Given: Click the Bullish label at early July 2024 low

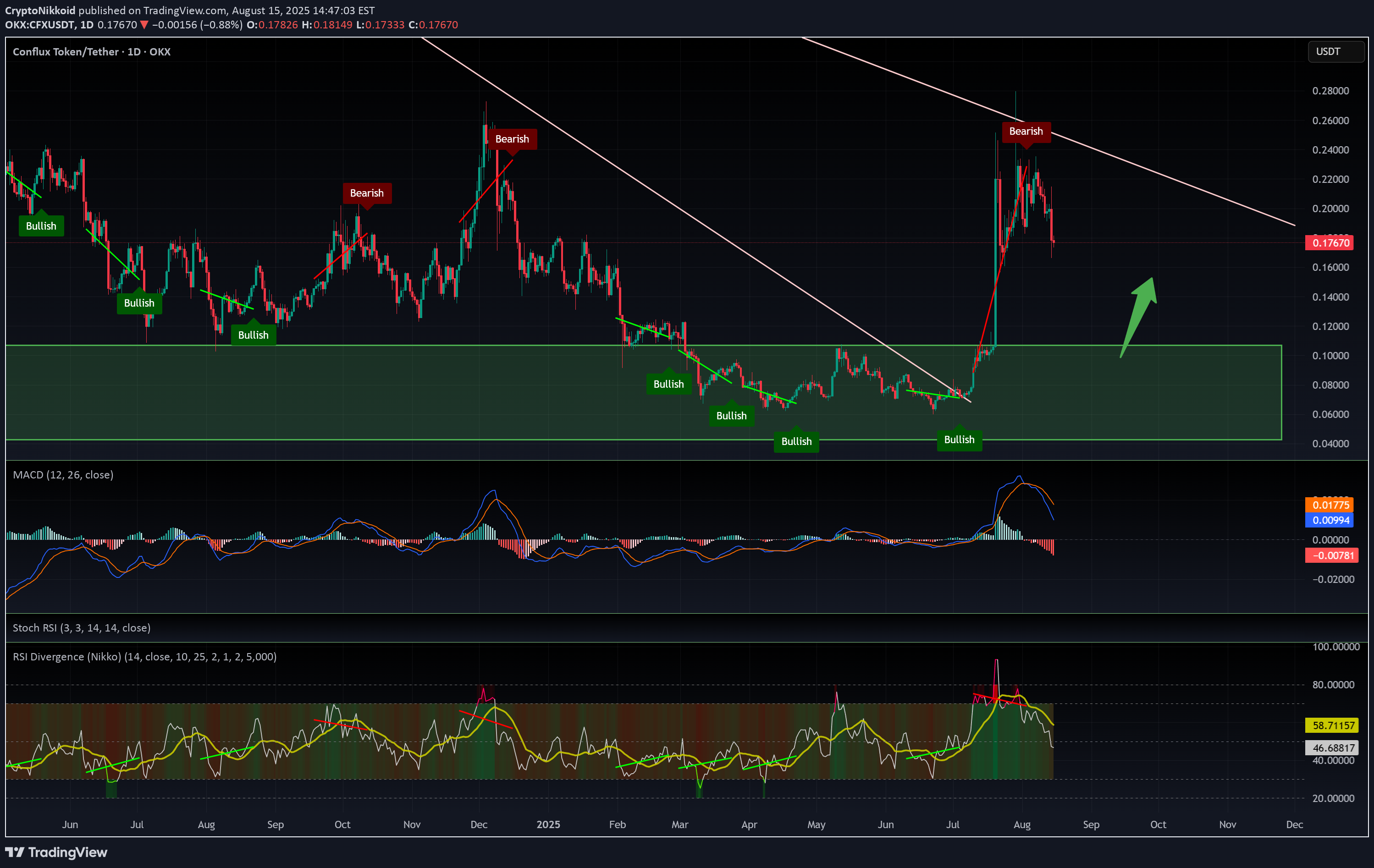Looking at the screenshot, I should click(x=139, y=303).
